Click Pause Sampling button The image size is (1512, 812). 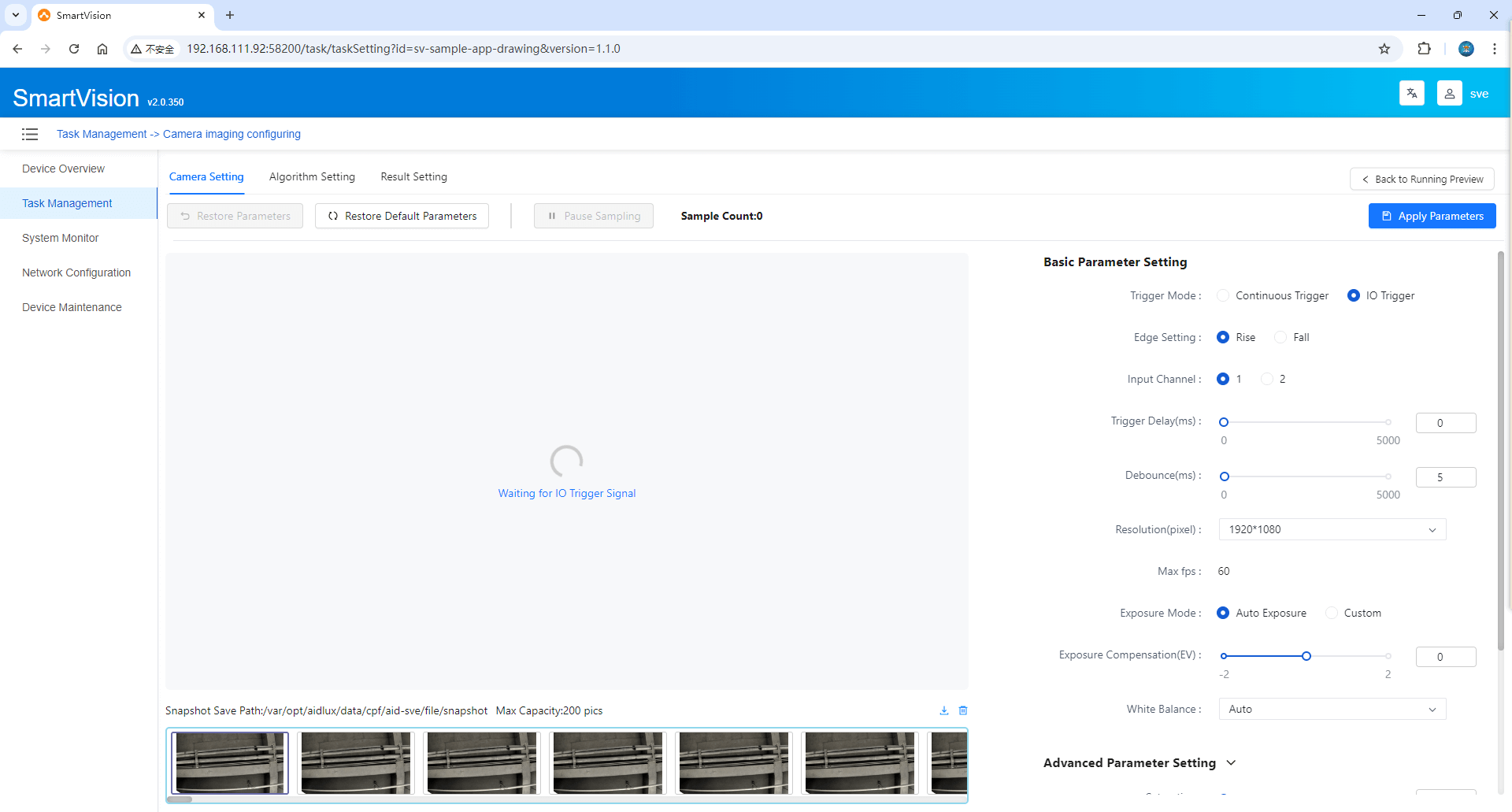[594, 216]
